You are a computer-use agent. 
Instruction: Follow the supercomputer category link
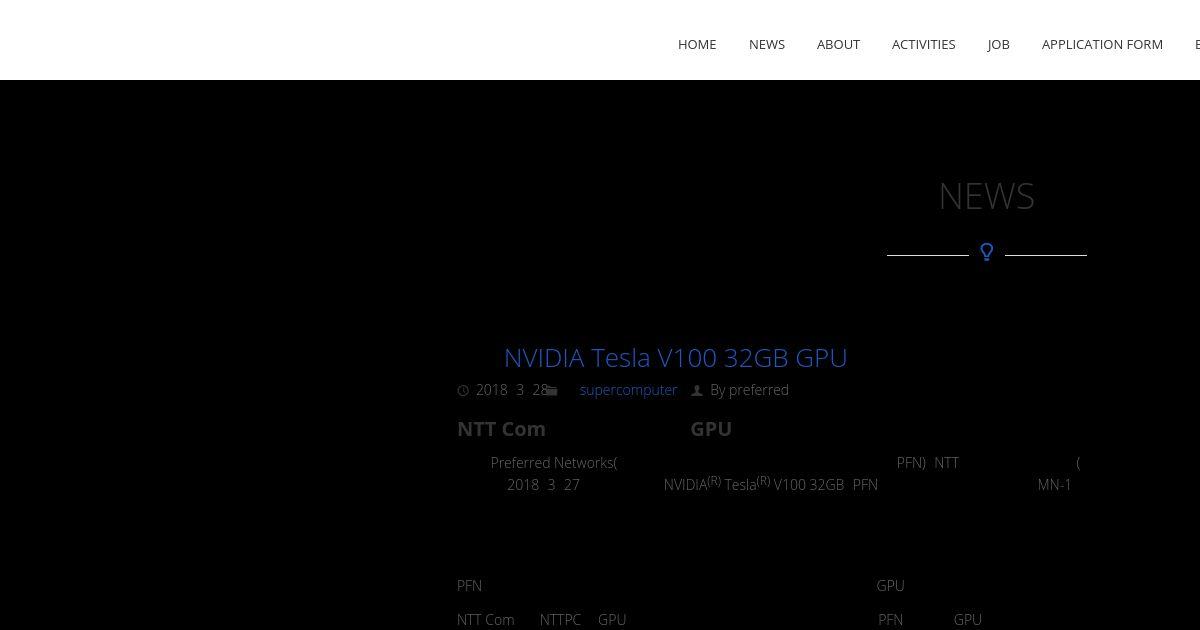click(x=628, y=390)
